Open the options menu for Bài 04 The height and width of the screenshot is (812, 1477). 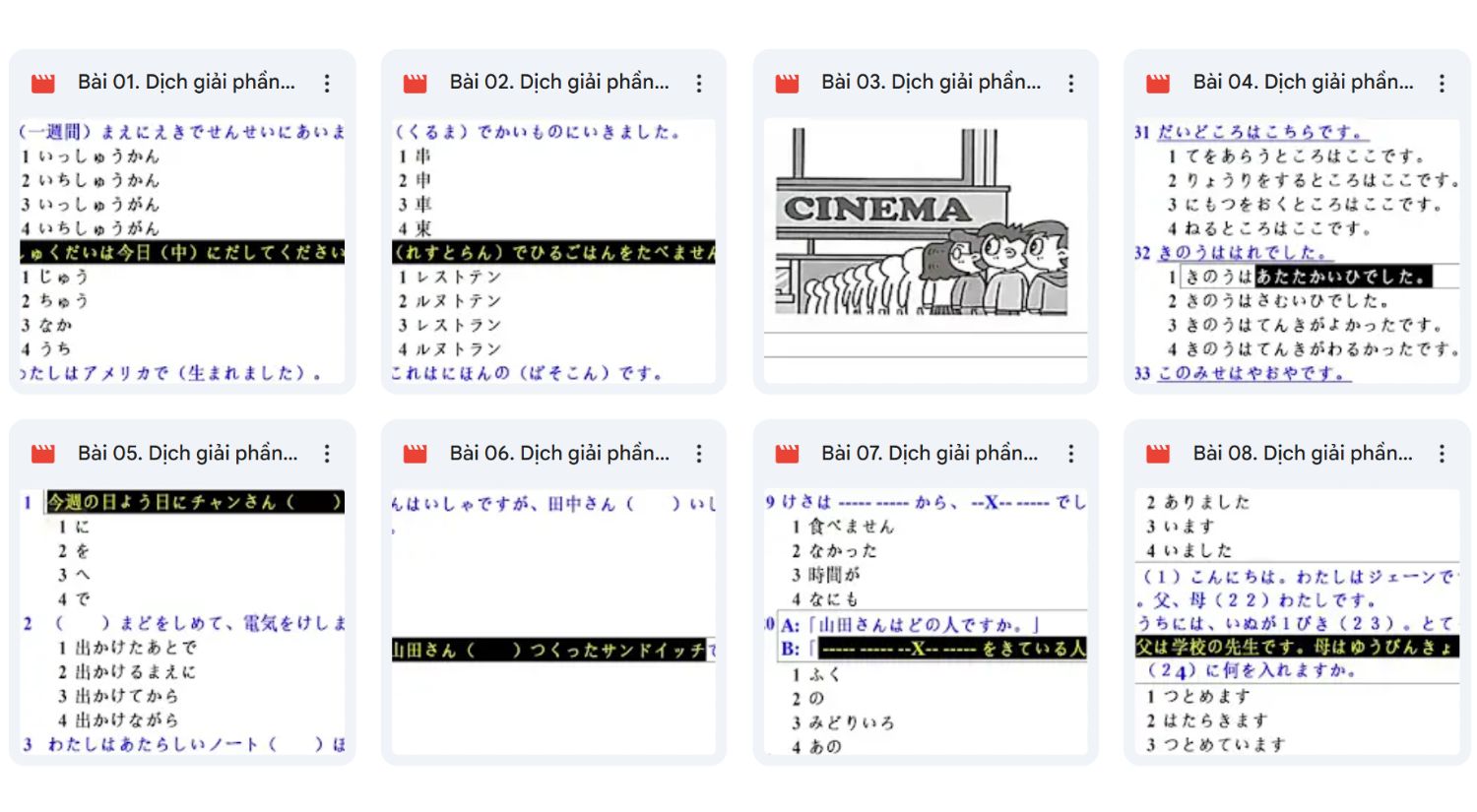[1442, 83]
